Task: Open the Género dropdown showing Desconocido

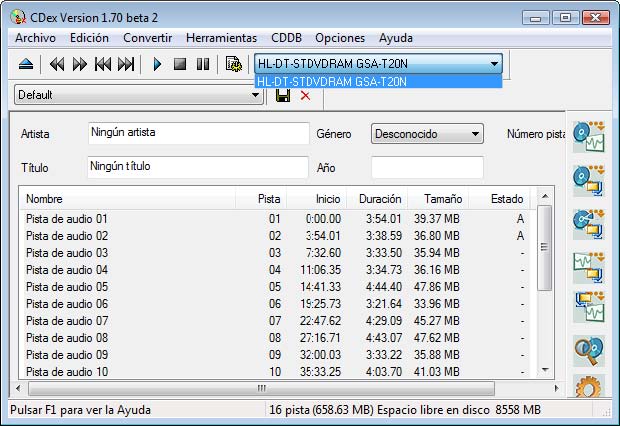Action: pyautogui.click(x=427, y=134)
